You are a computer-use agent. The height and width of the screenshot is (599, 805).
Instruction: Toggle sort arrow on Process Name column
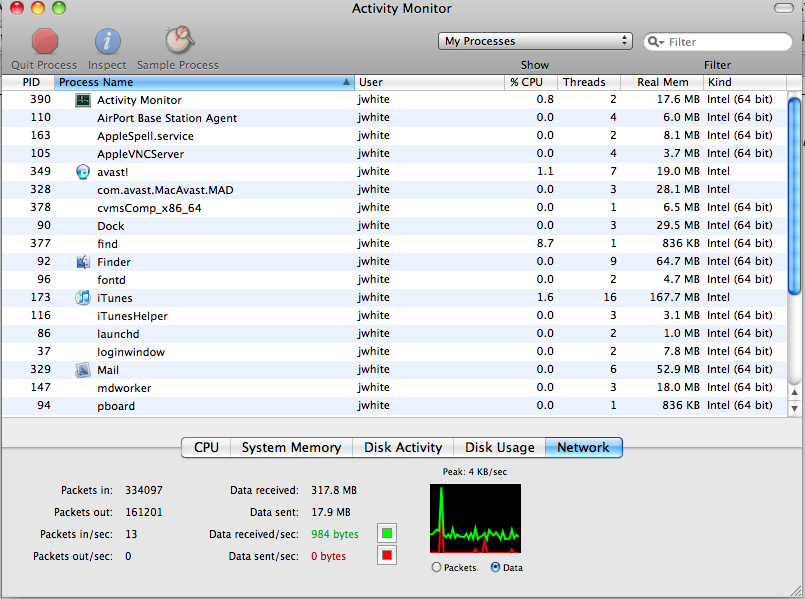347,82
